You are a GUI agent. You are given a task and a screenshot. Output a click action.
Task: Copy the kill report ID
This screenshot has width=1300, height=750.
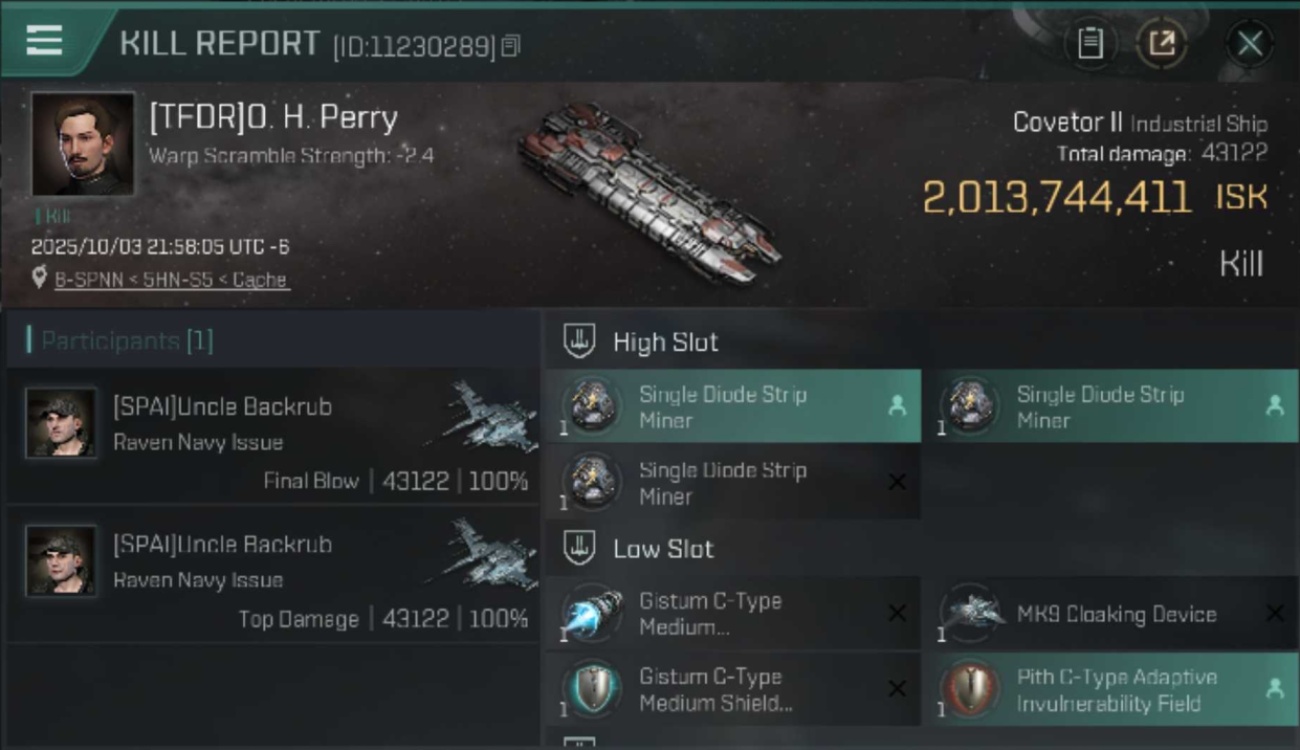click(511, 45)
